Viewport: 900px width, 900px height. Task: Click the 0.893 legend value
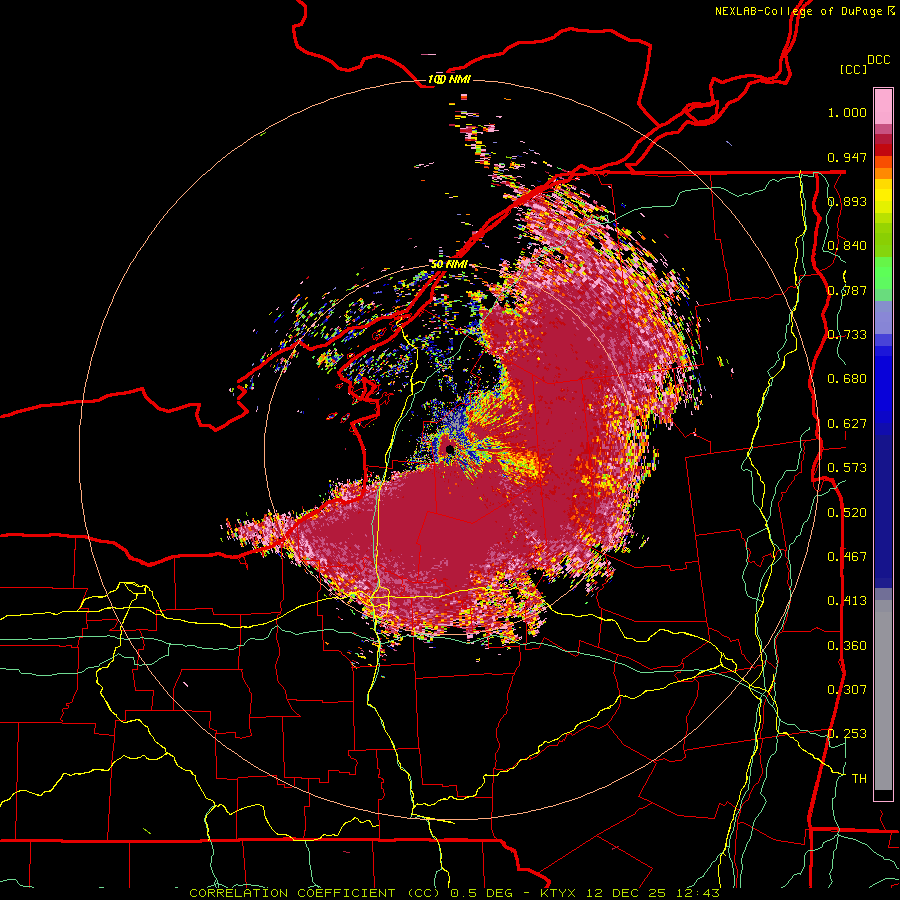click(x=847, y=201)
